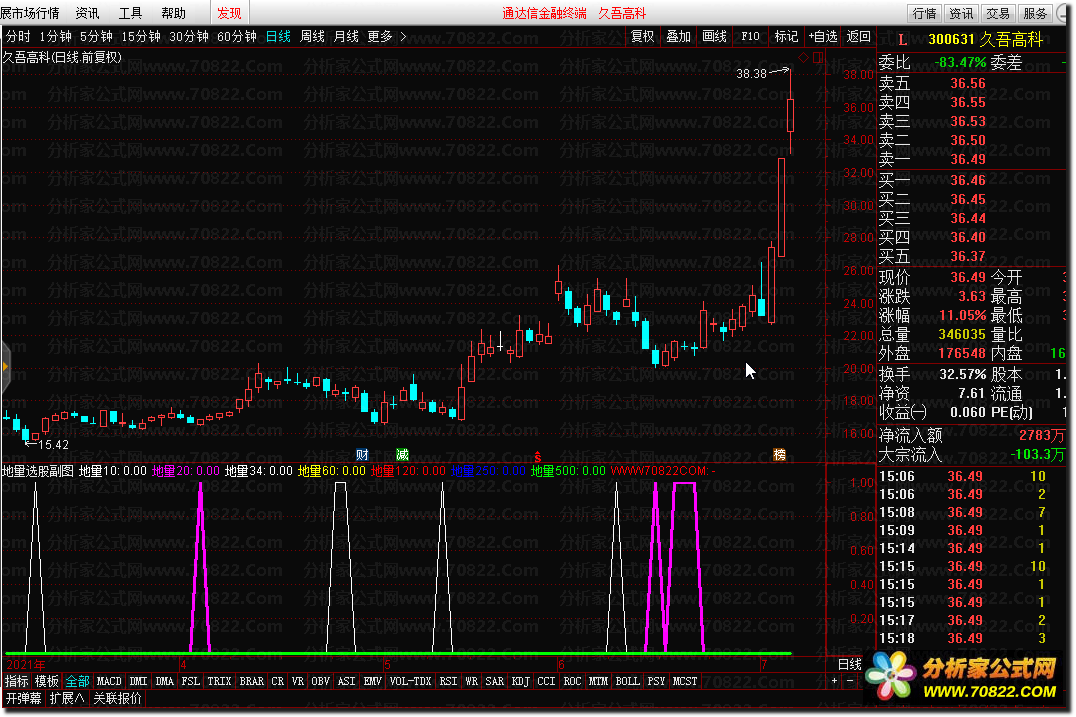This screenshot has height=717, width=1076.
Task: Open the 工具 menu
Action: pyautogui.click(x=130, y=13)
